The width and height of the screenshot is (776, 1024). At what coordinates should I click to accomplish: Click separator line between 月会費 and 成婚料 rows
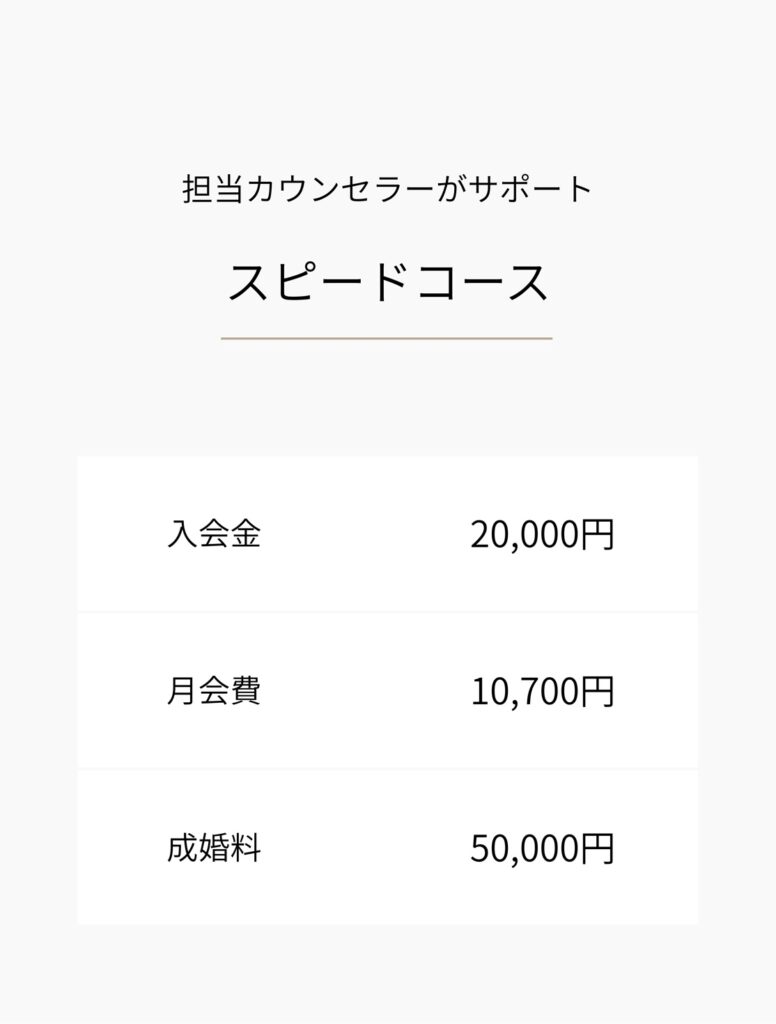pyautogui.click(x=387, y=769)
